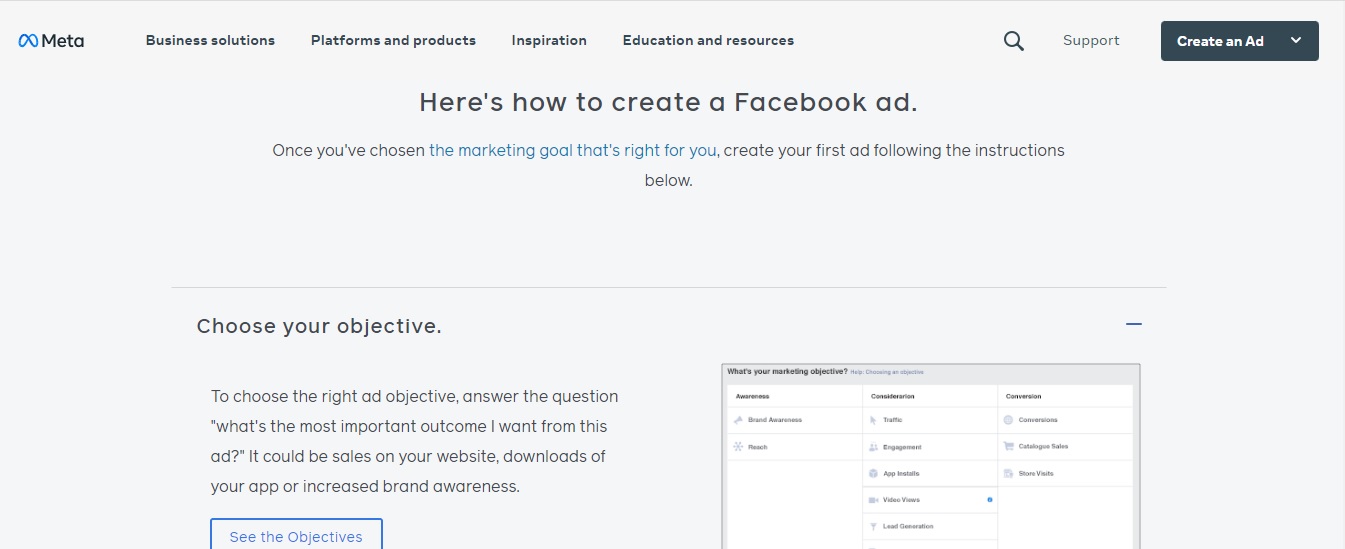The image size is (1345, 549).
Task: Click the Video Views camera icon
Action: pos(873,499)
